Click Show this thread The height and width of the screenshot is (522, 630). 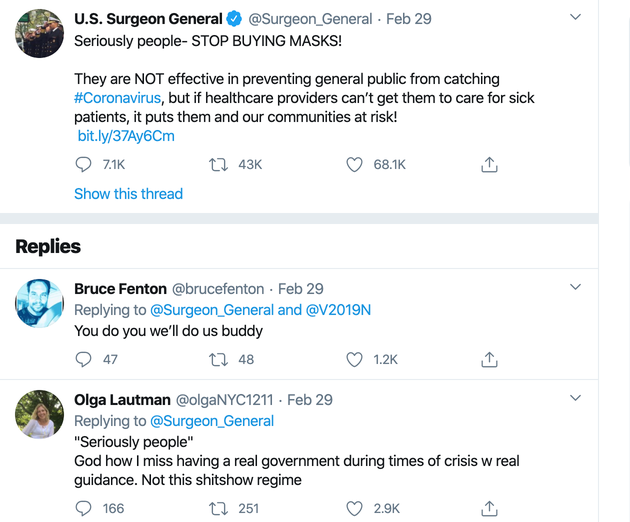pyautogui.click(x=128, y=194)
